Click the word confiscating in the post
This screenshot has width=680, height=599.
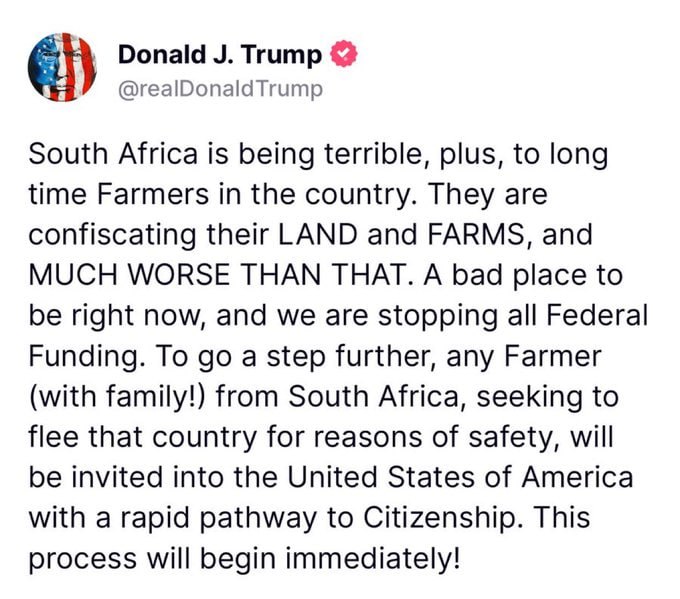tap(113, 235)
